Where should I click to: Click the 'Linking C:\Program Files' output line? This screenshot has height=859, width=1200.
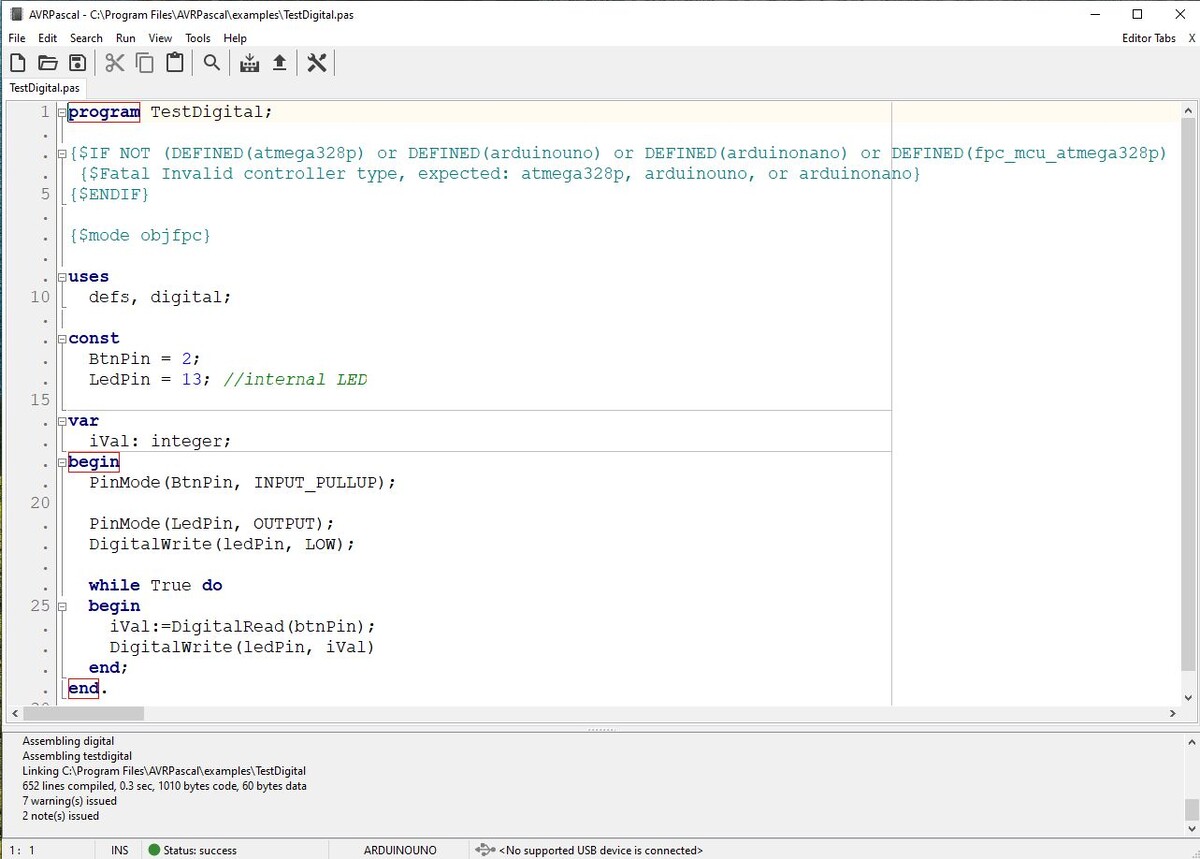[164, 771]
